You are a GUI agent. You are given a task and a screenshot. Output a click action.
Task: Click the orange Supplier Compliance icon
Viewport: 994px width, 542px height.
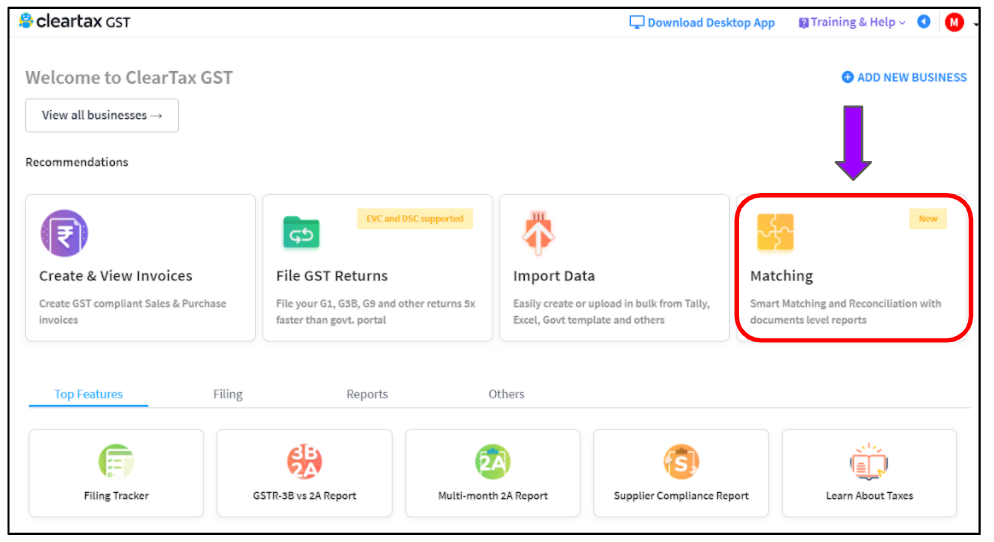(x=681, y=461)
